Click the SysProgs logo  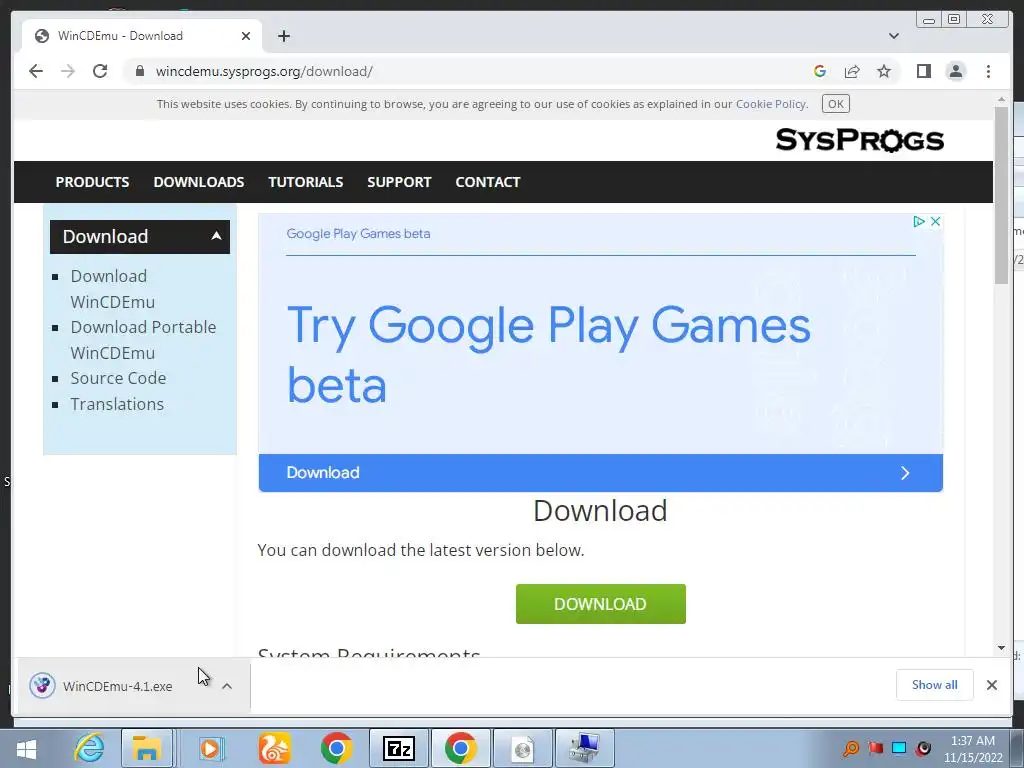click(859, 140)
